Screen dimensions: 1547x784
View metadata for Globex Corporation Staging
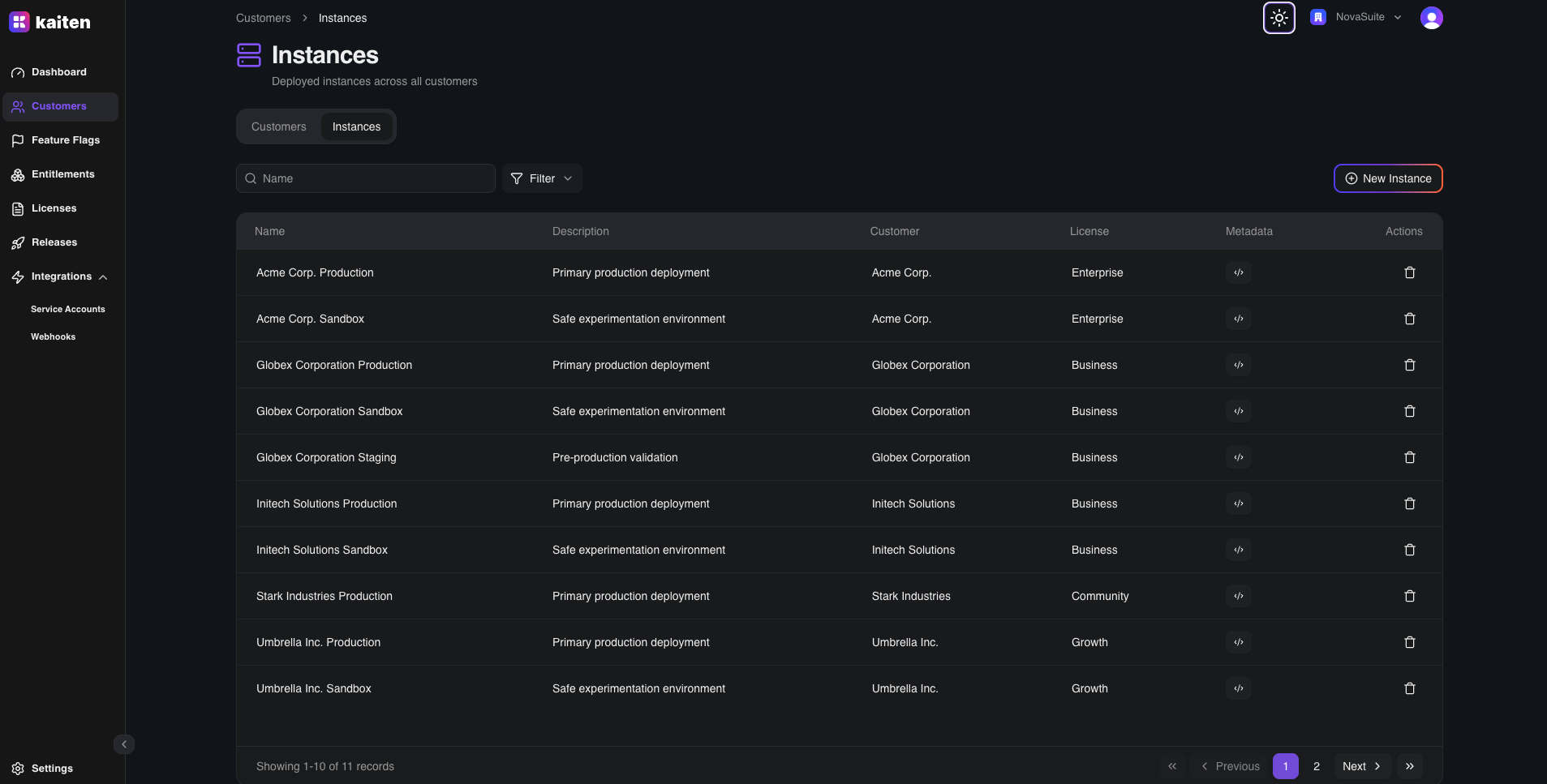(1238, 457)
